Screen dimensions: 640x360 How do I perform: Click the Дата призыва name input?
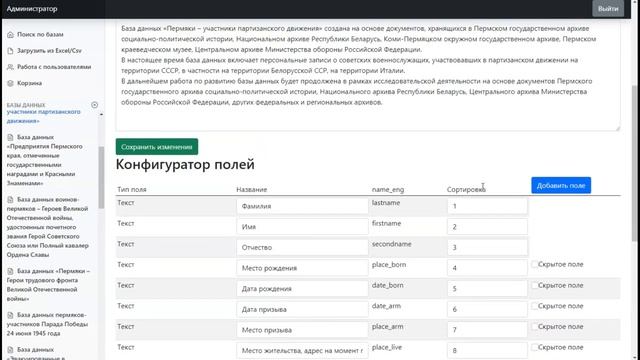pos(302,309)
